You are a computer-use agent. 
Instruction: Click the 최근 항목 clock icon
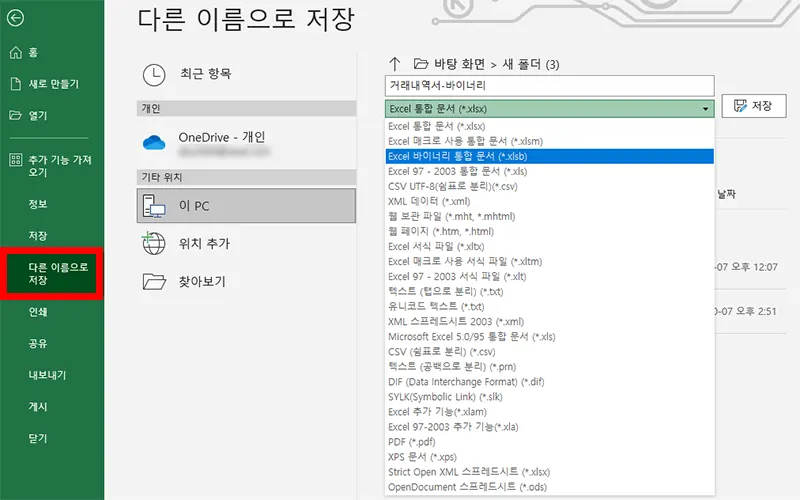(154, 75)
